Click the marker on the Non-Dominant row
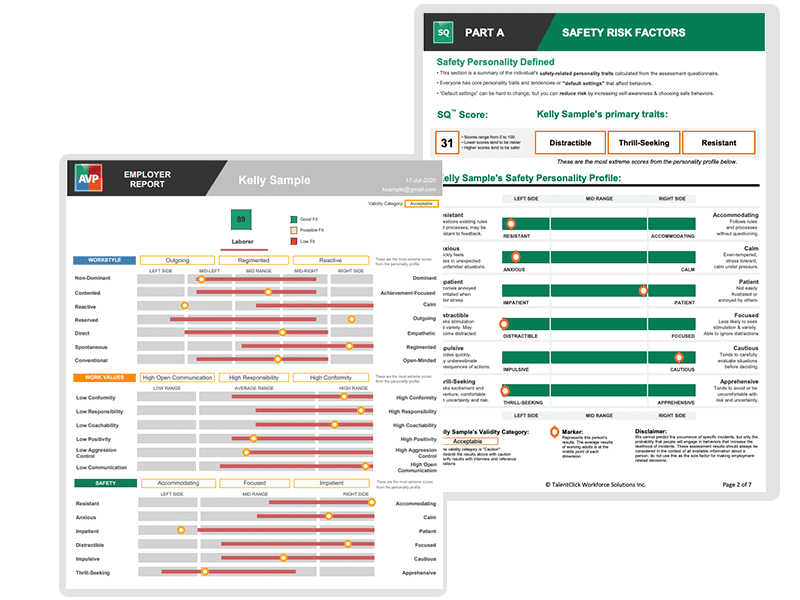The width and height of the screenshot is (800, 600). point(202,279)
